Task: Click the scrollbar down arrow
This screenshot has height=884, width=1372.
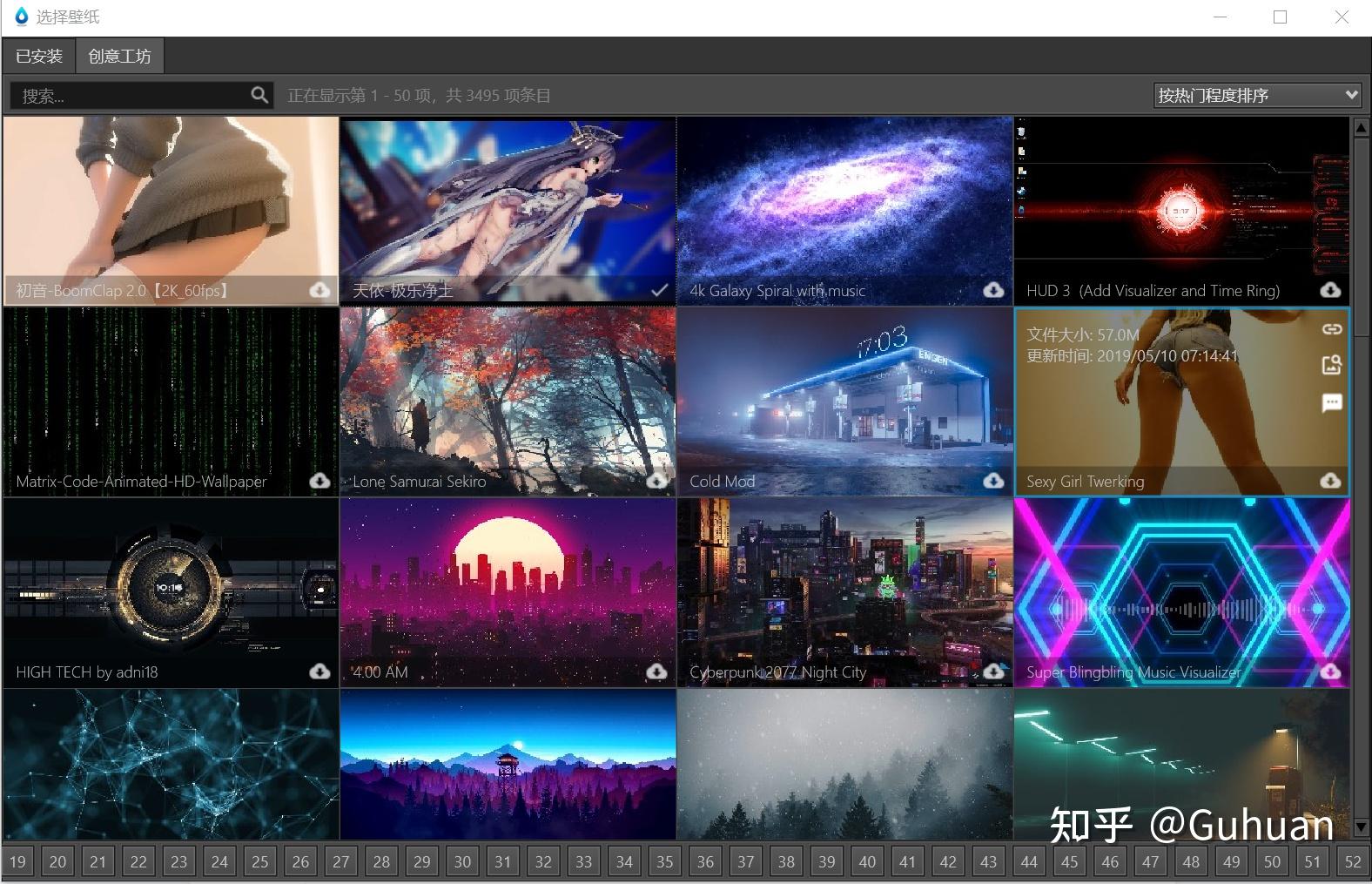Action: [x=1362, y=828]
